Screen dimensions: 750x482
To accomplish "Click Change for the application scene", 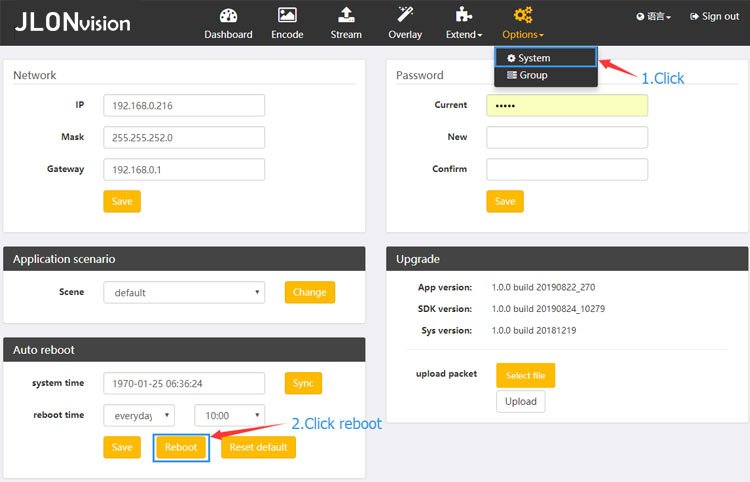I will click(310, 292).
